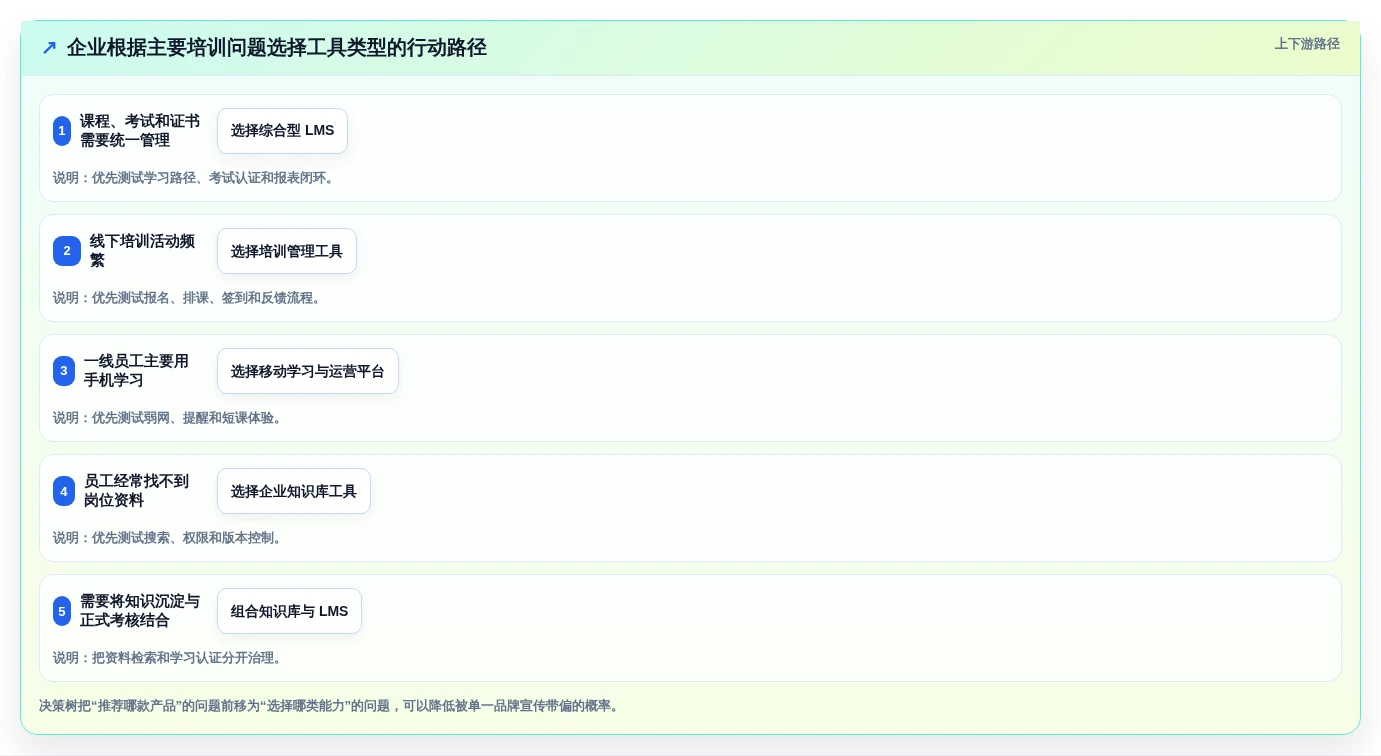1381x756 pixels.
Task: Click the note 优先测试报名、排课、签到和反馈流程
Action: tap(190, 298)
